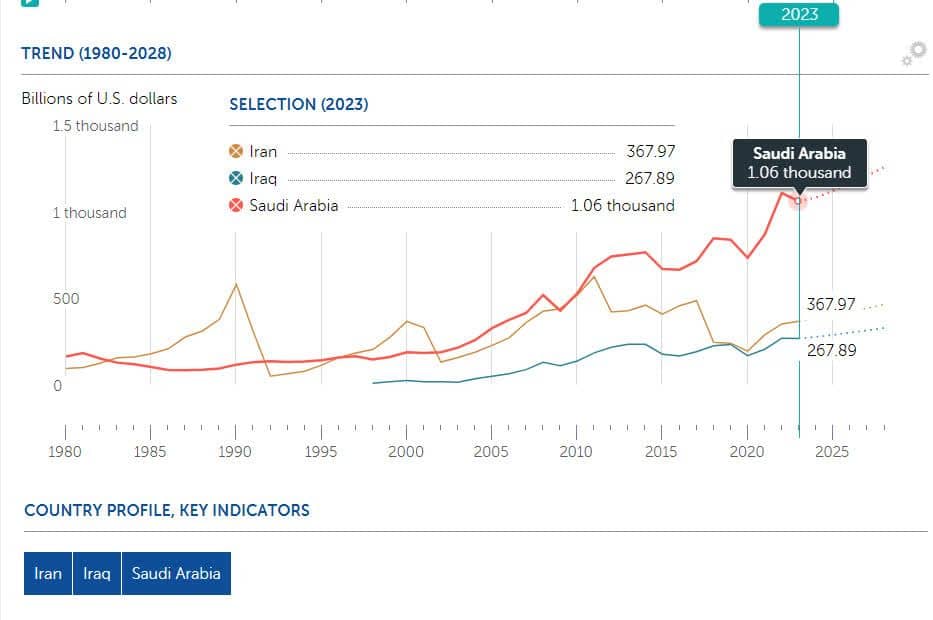Click the 1995 label on the timeline
This screenshot has height=620, width=933.
(321, 452)
